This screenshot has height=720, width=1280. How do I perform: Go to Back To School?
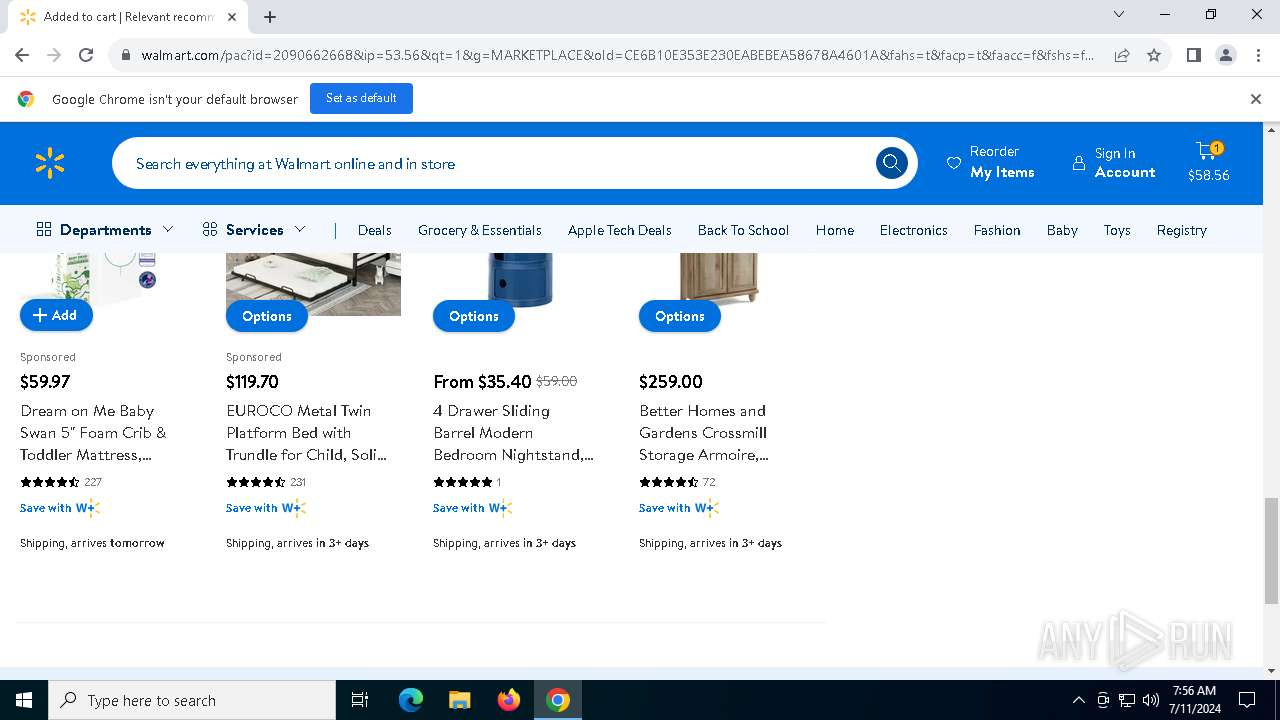pyautogui.click(x=743, y=230)
